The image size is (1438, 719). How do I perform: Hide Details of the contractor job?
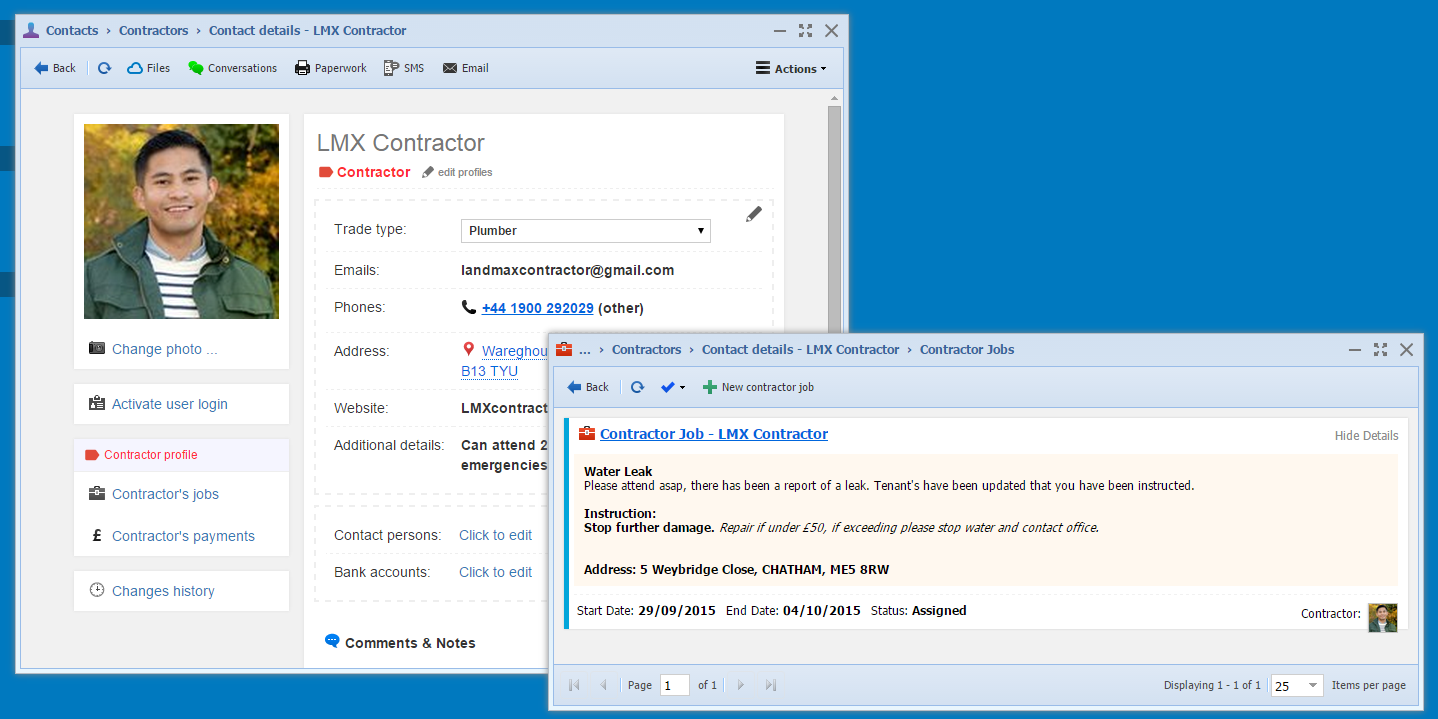(x=1366, y=436)
